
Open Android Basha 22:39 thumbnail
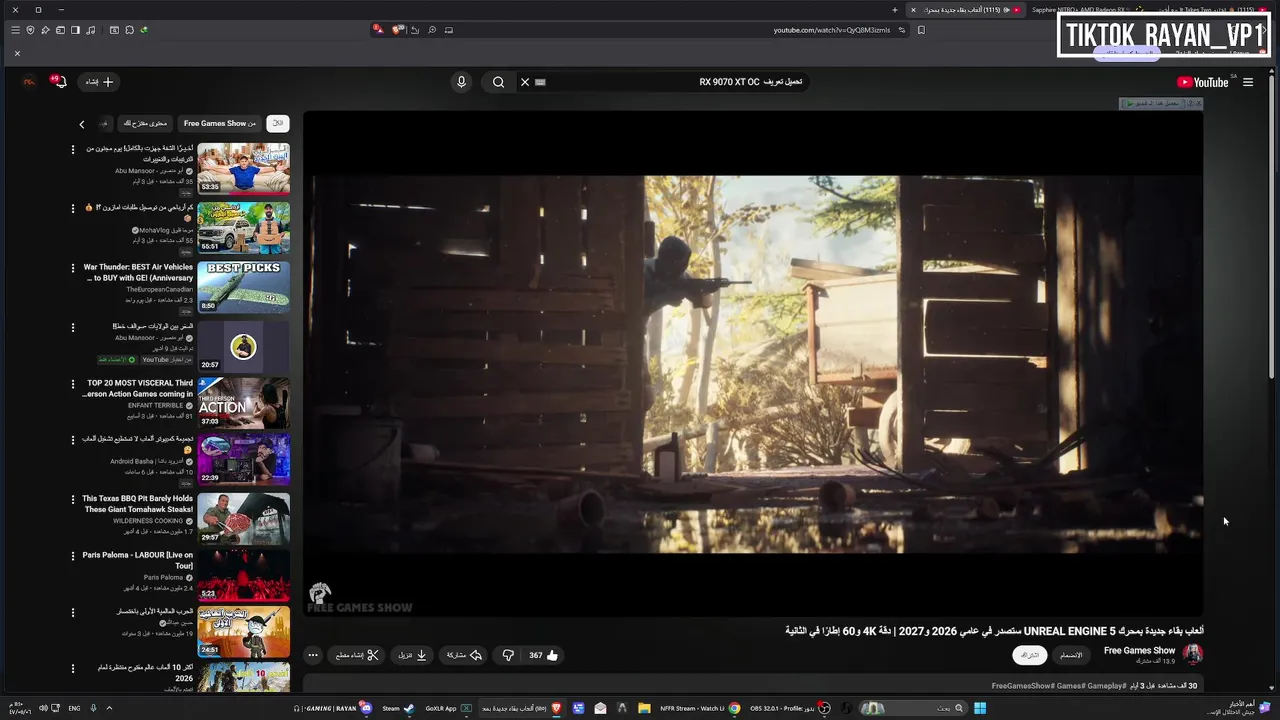(x=243, y=460)
